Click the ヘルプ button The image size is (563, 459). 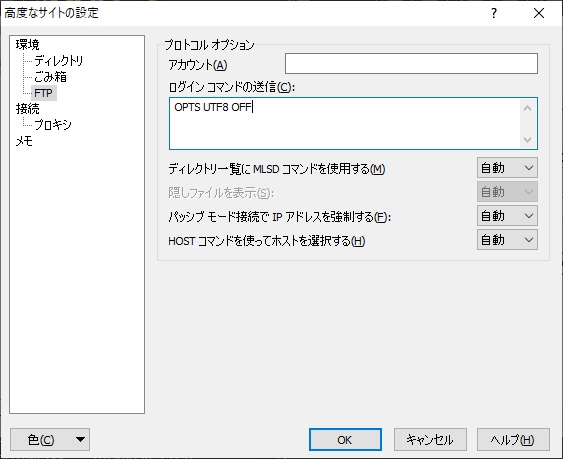point(513,440)
